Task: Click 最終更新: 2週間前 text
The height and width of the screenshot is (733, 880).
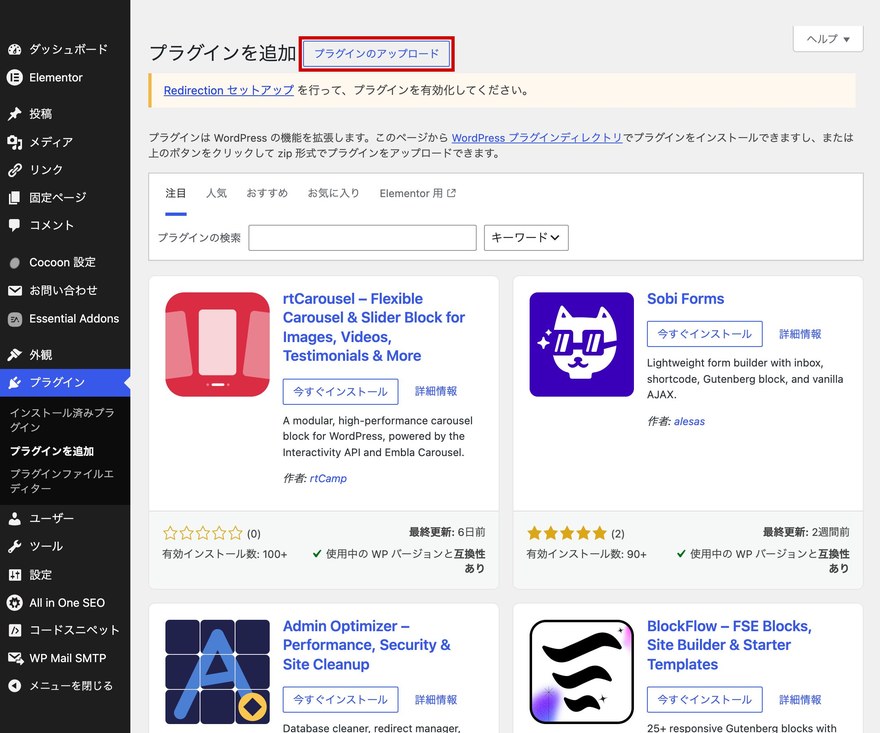Action: coord(806,532)
